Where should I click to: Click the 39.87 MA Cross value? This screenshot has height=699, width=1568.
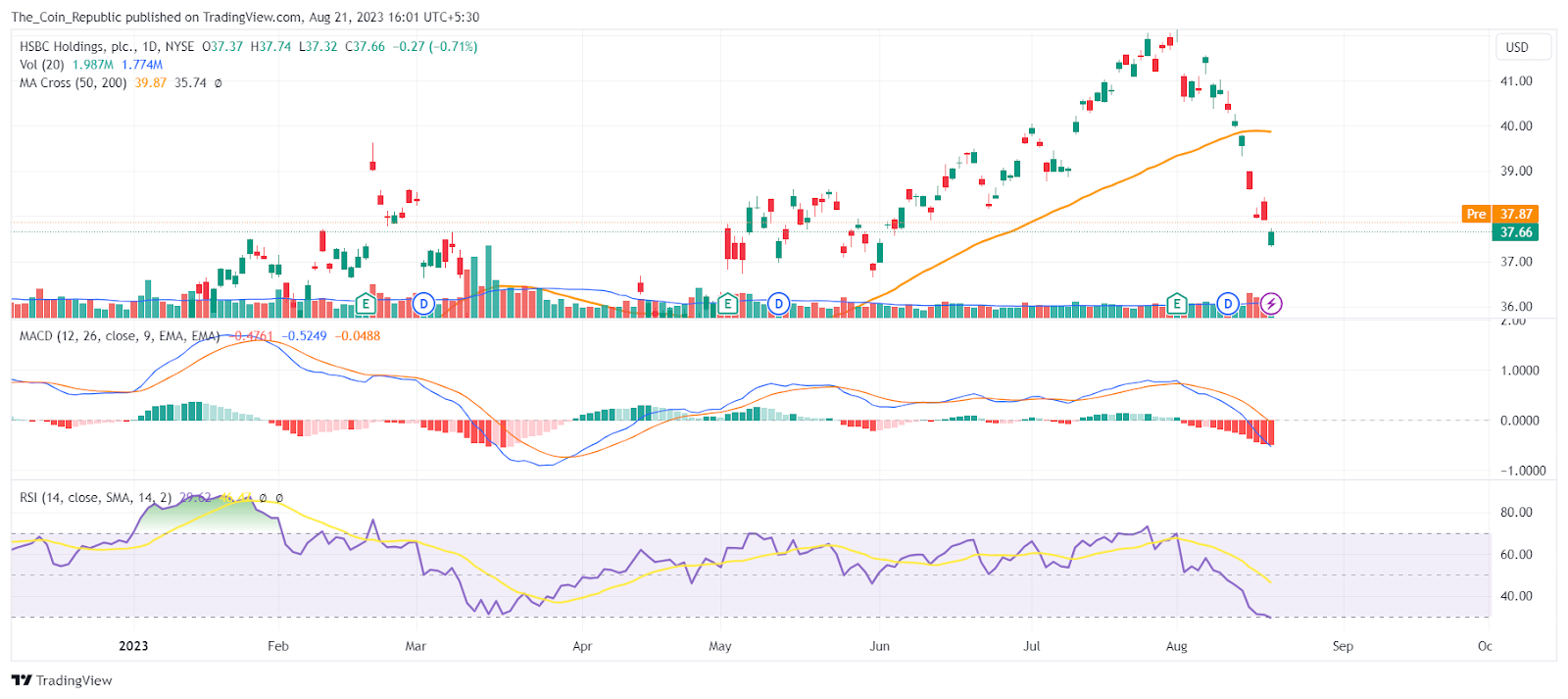151,83
